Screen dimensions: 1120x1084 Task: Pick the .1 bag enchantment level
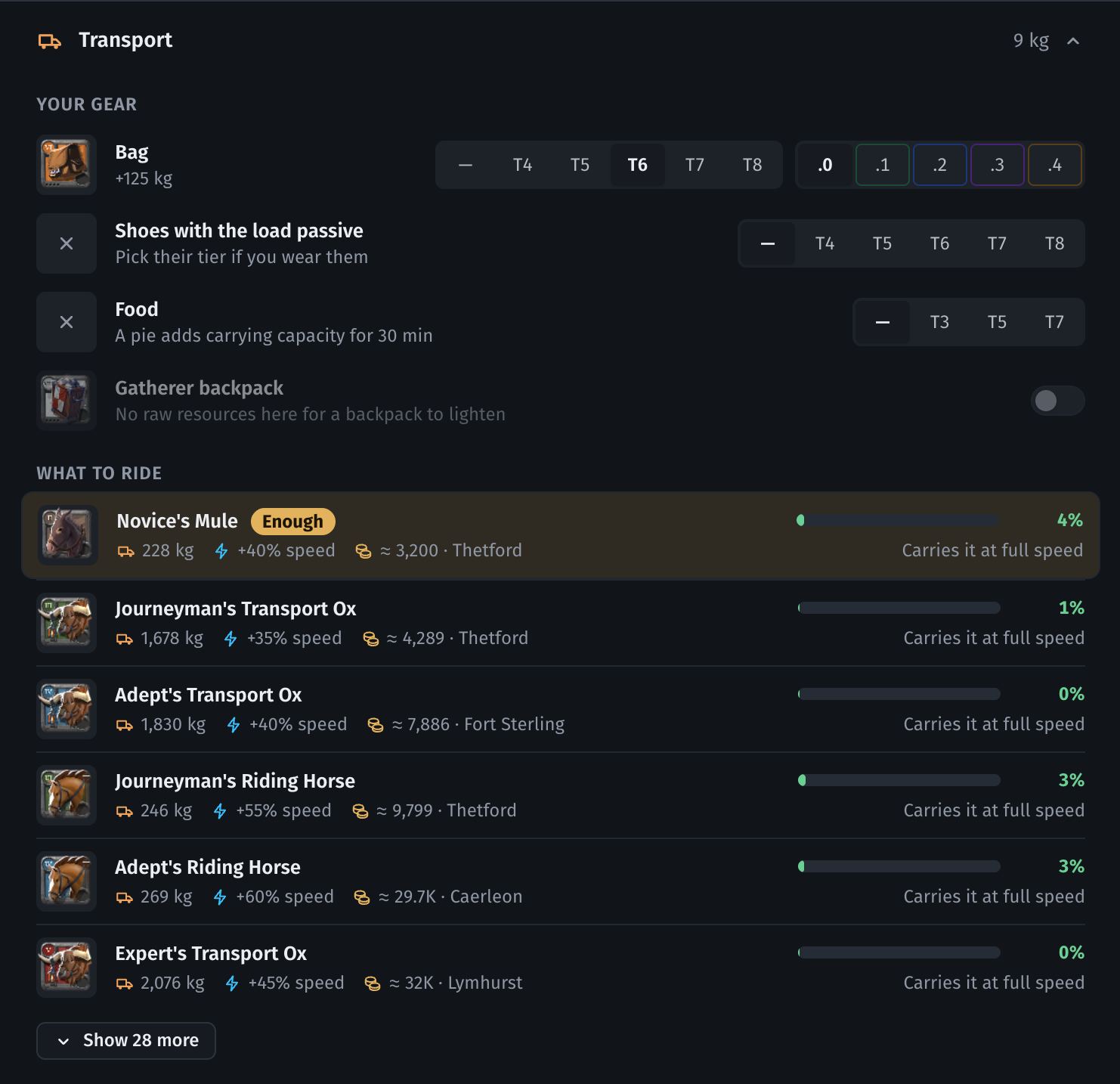coord(882,165)
